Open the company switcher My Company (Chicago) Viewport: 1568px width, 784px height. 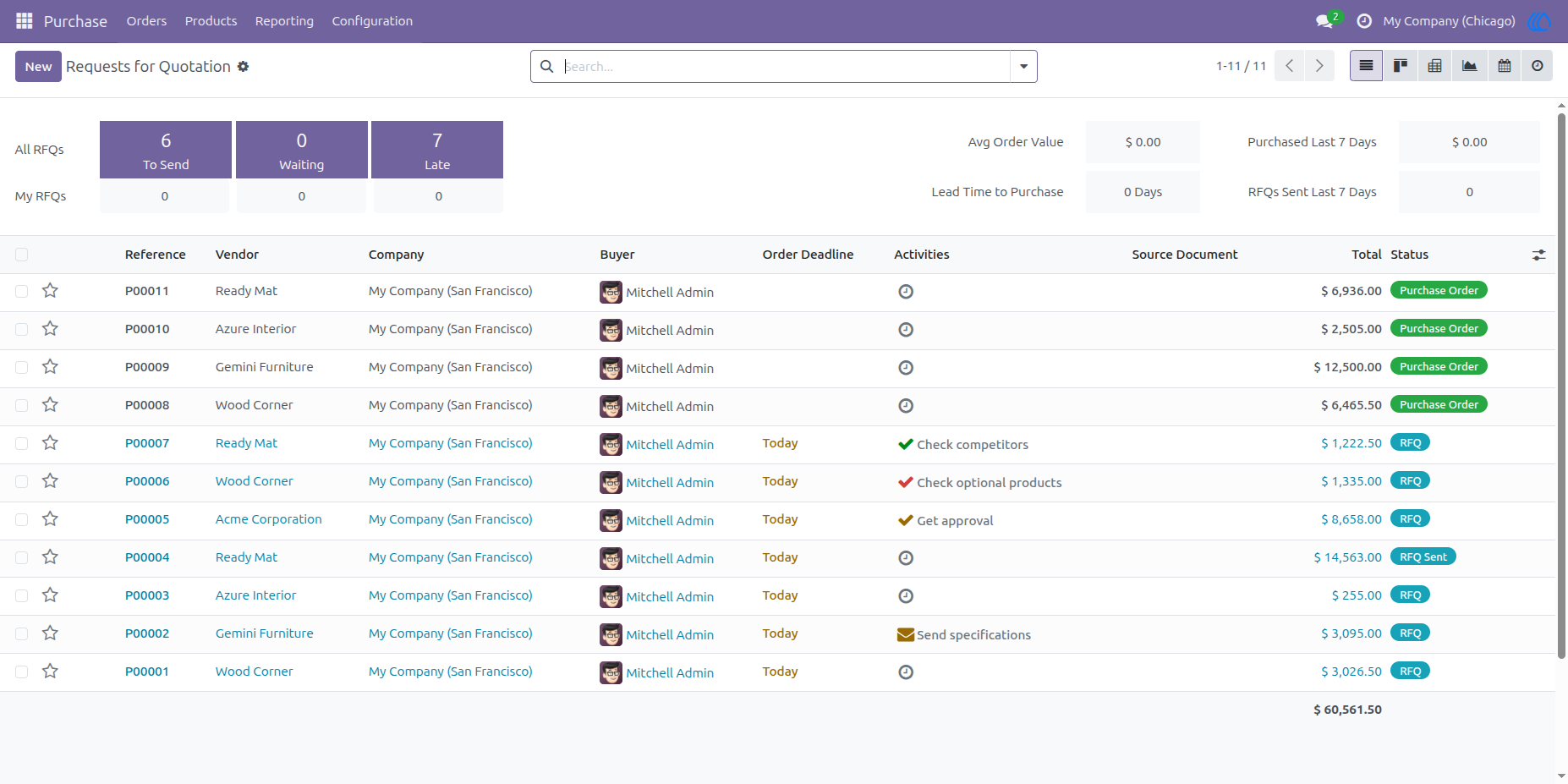click(1449, 21)
